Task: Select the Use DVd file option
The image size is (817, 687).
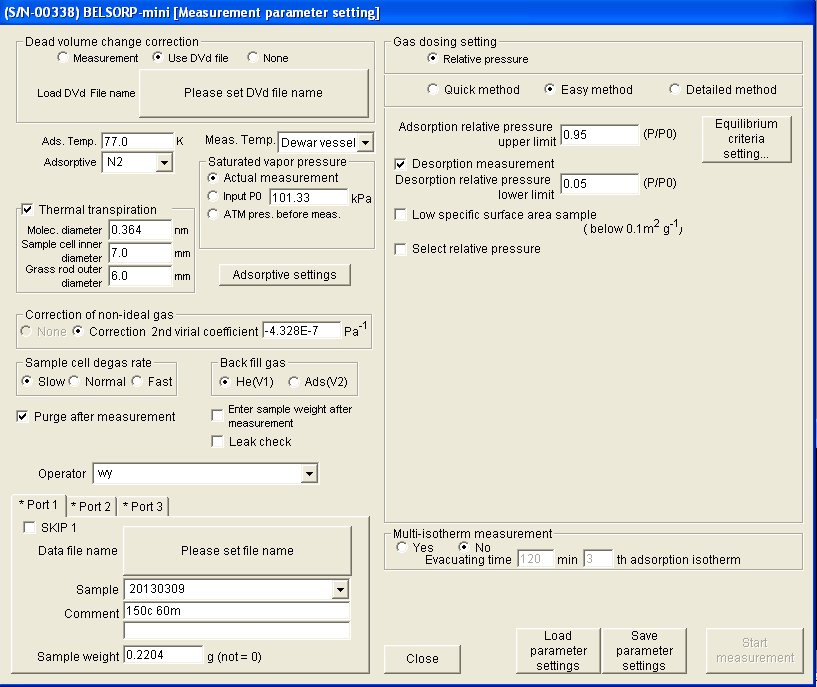Action: point(157,57)
